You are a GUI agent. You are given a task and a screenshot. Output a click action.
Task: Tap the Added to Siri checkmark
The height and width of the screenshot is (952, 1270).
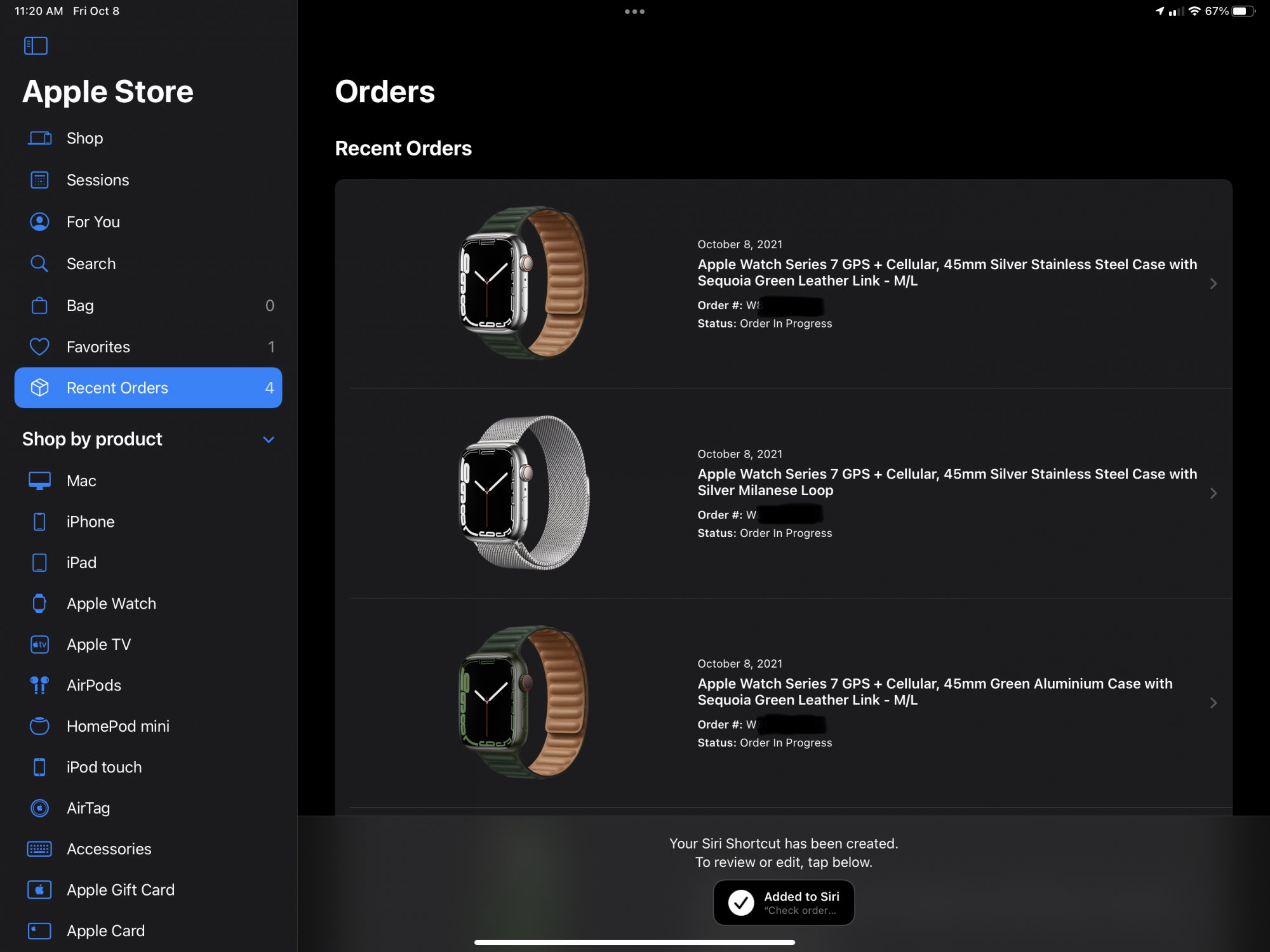[741, 902]
